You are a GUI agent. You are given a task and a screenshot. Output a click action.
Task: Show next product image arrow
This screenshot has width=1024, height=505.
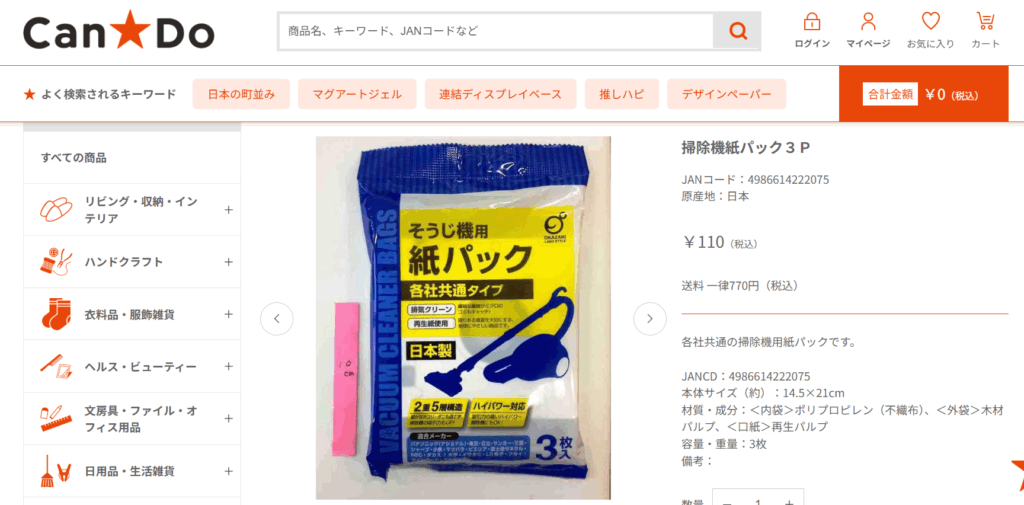pos(650,319)
